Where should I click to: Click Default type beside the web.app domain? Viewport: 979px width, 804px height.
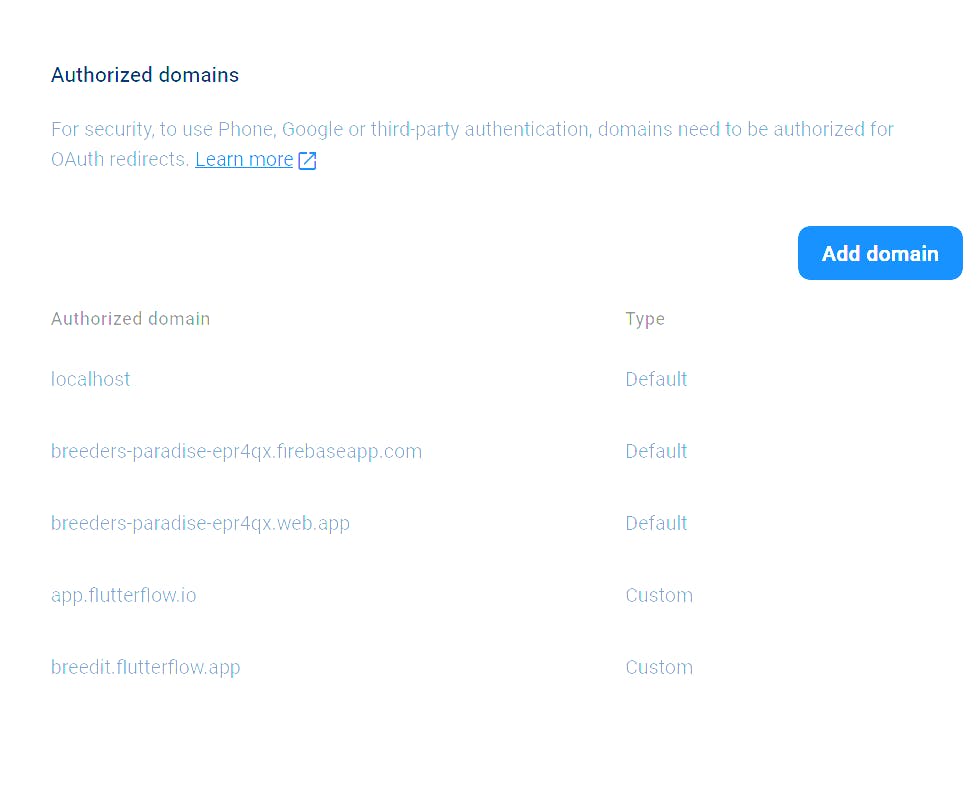(656, 523)
